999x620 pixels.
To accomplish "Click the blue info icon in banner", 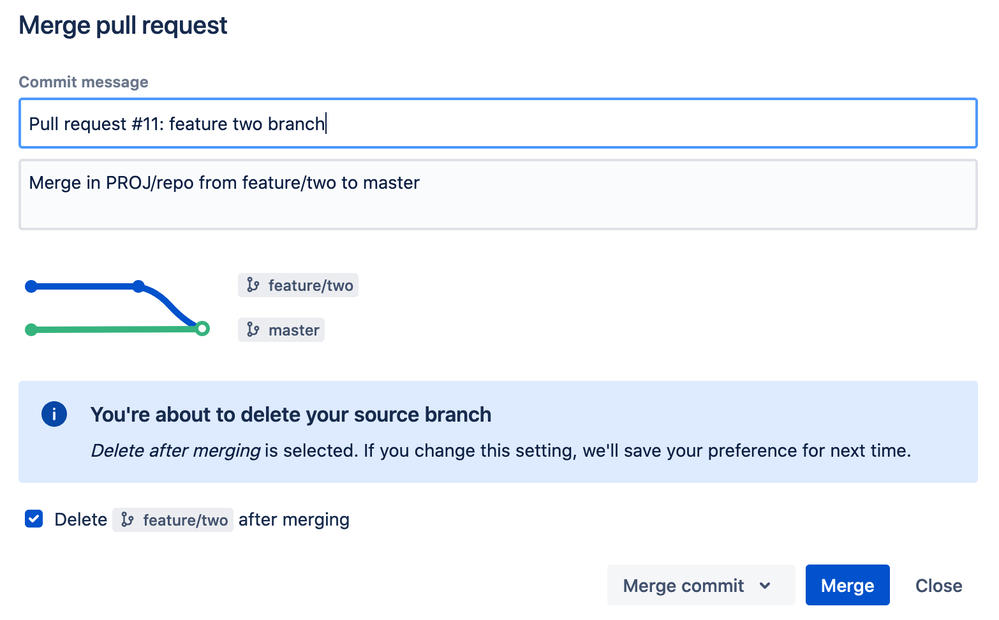I will [54, 414].
